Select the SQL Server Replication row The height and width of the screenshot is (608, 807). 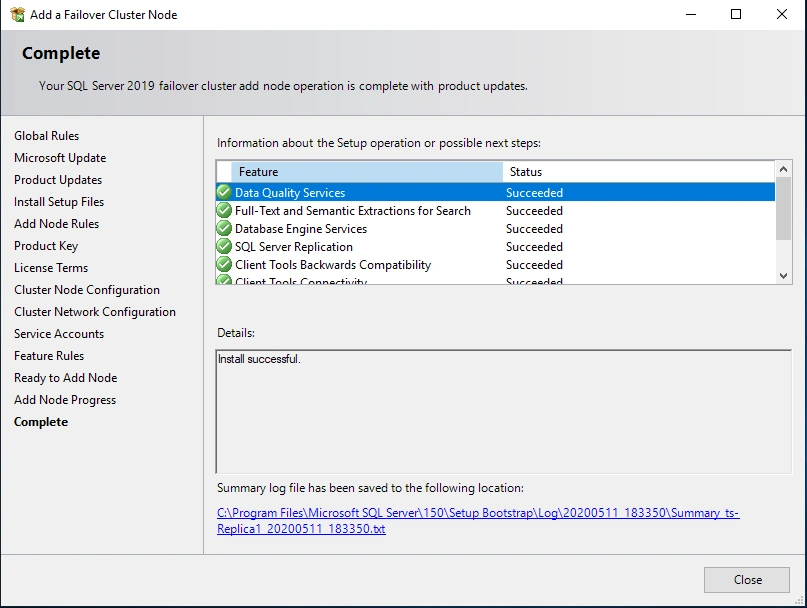(x=495, y=246)
